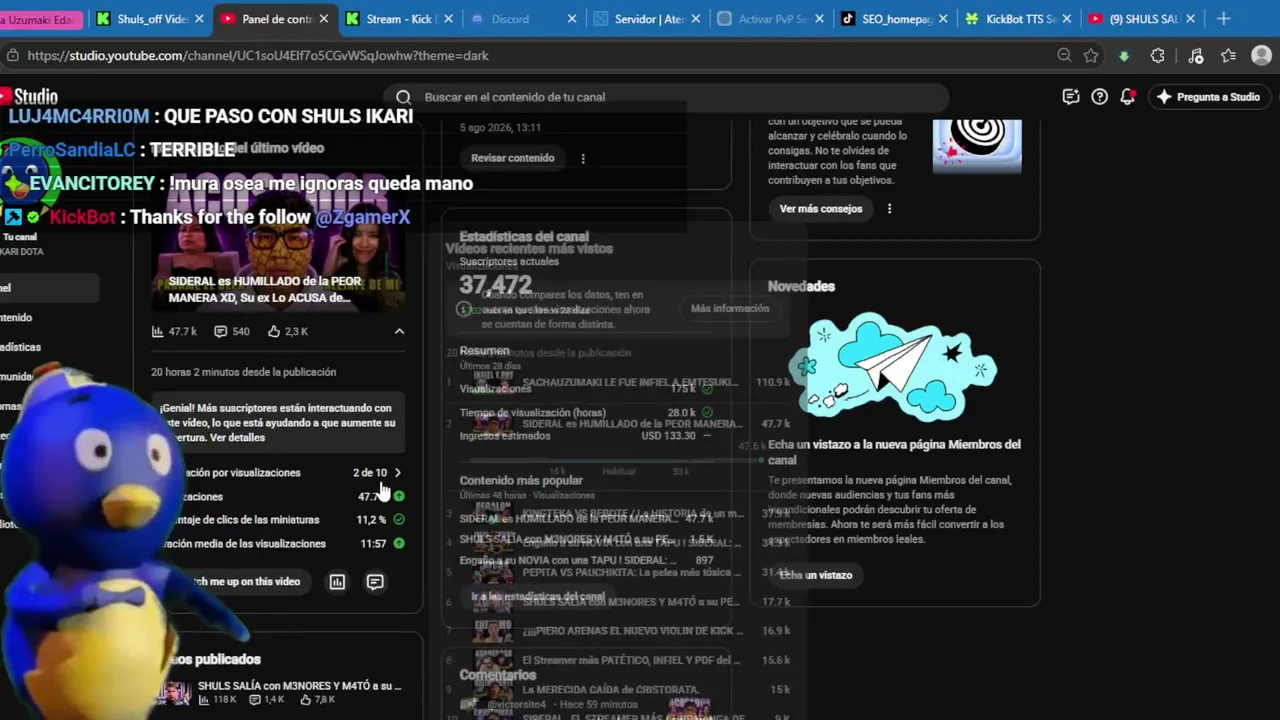Viewport: 1280px width, 720px height.
Task: Close the Discord browser tab
Action: tap(572, 19)
